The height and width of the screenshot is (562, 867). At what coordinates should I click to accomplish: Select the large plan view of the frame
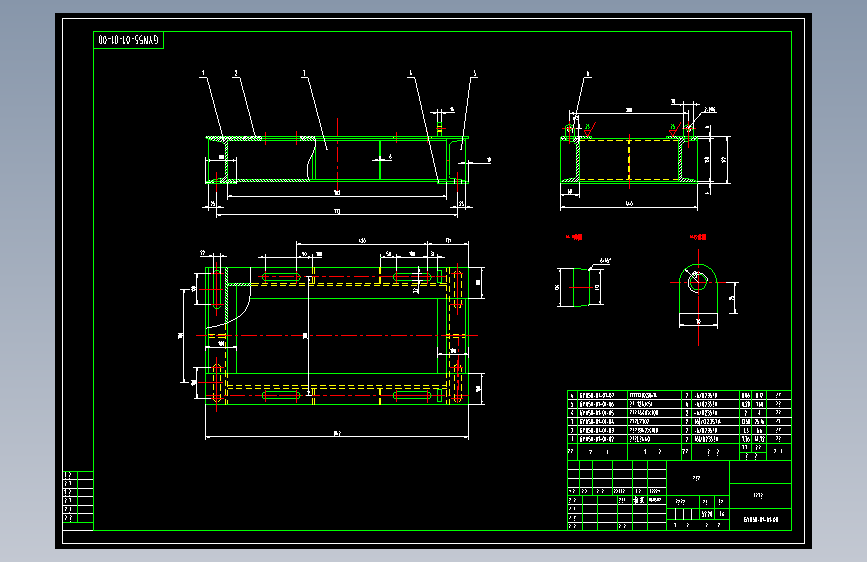[x=337, y=336]
